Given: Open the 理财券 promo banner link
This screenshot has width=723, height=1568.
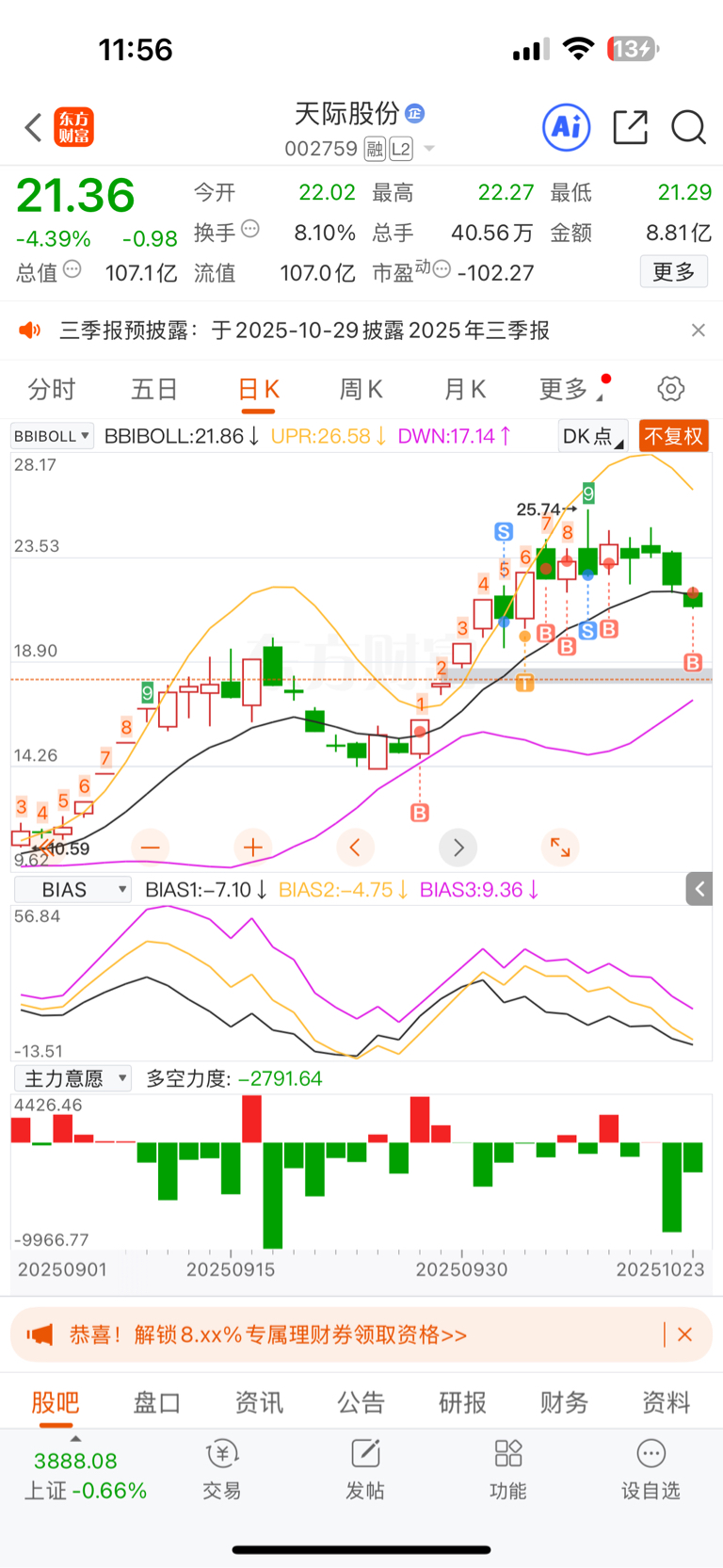Looking at the screenshot, I should coord(268,1335).
